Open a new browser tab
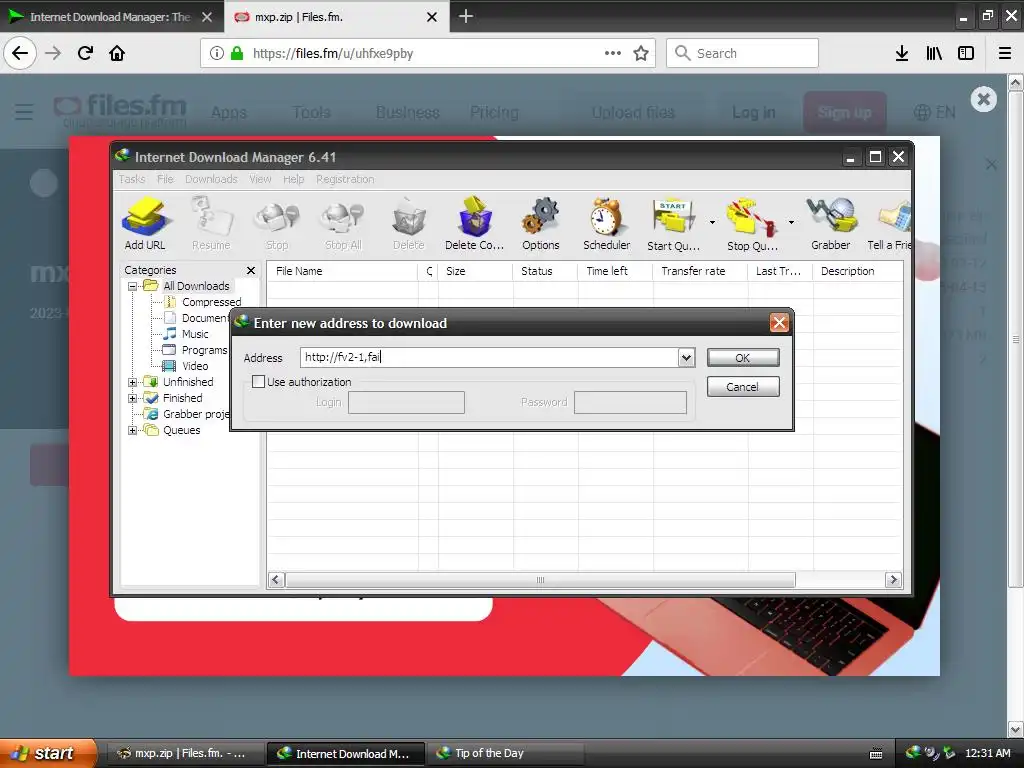The height and width of the screenshot is (768, 1024). [466, 16]
